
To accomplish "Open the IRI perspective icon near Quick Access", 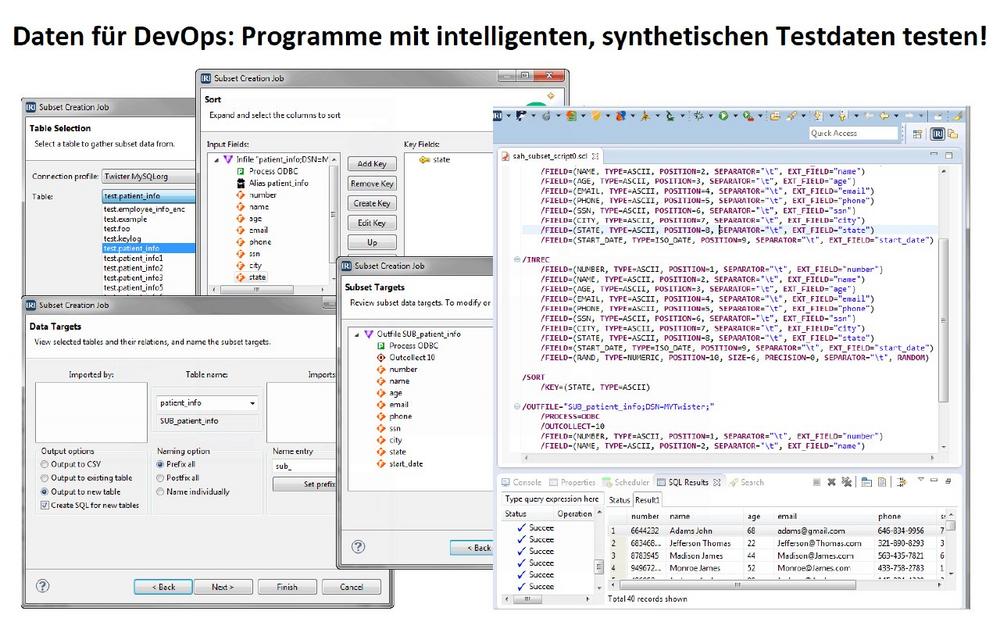I will tap(937, 133).
